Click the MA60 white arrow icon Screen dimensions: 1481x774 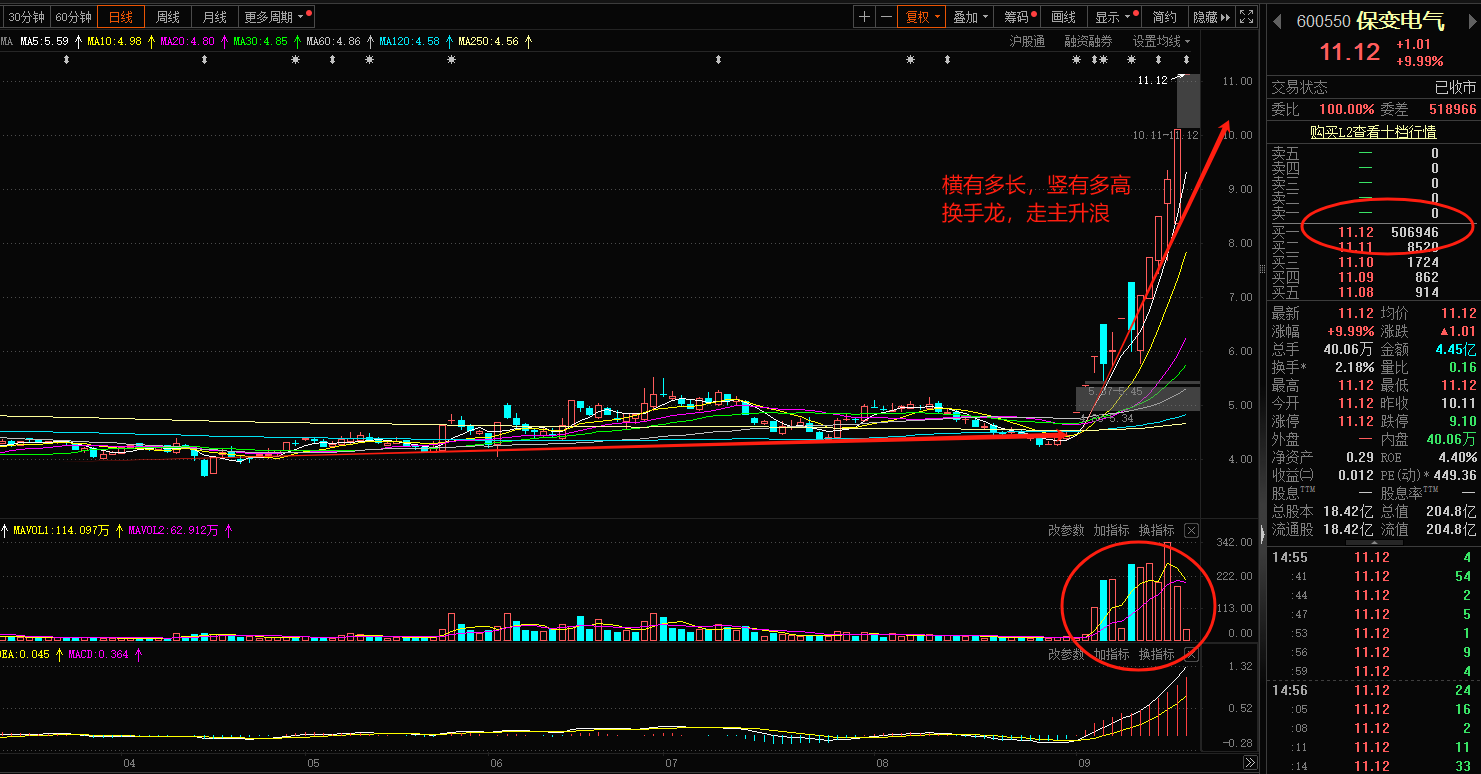[x=369, y=42]
